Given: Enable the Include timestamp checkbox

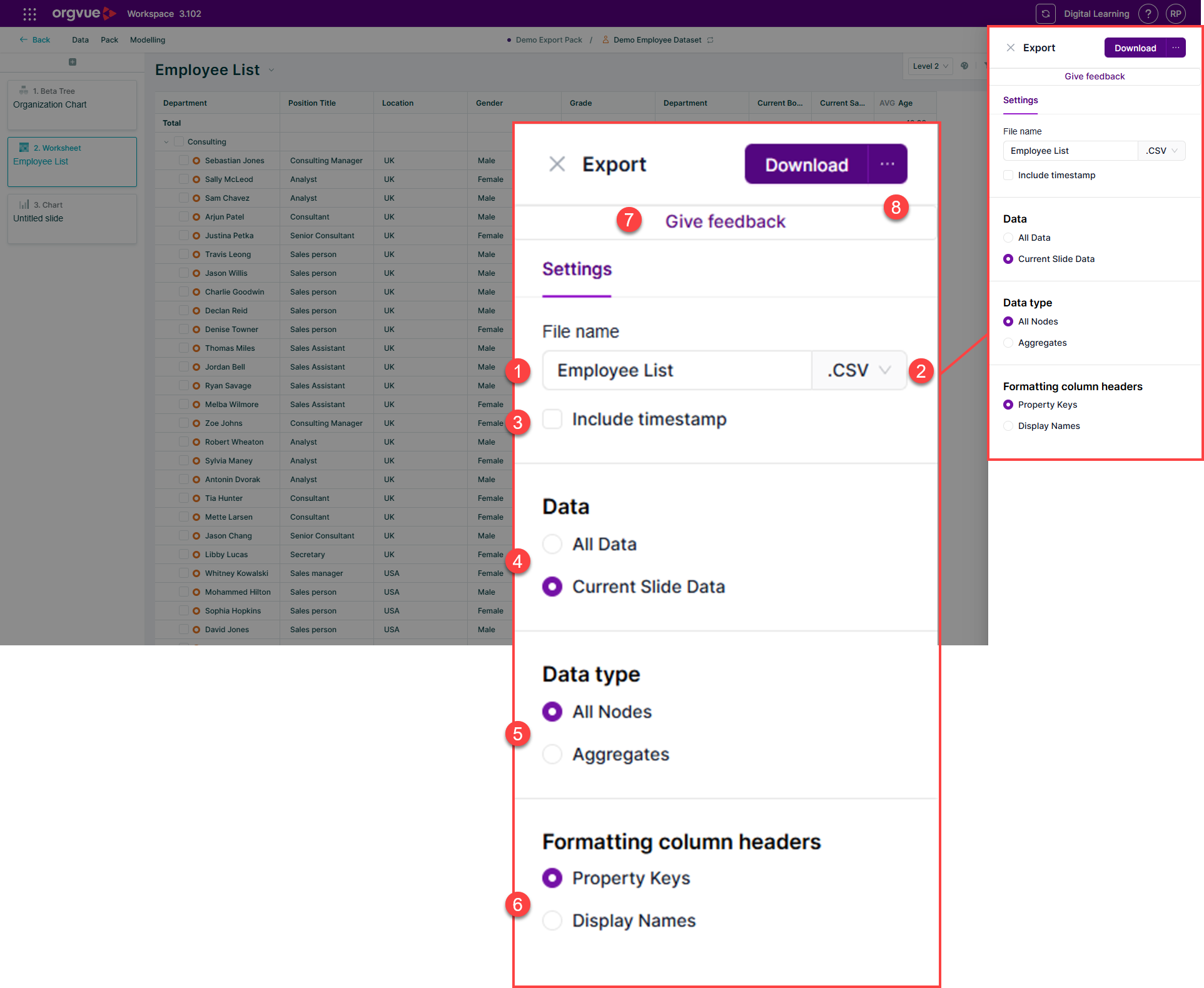Looking at the screenshot, I should click(1008, 175).
